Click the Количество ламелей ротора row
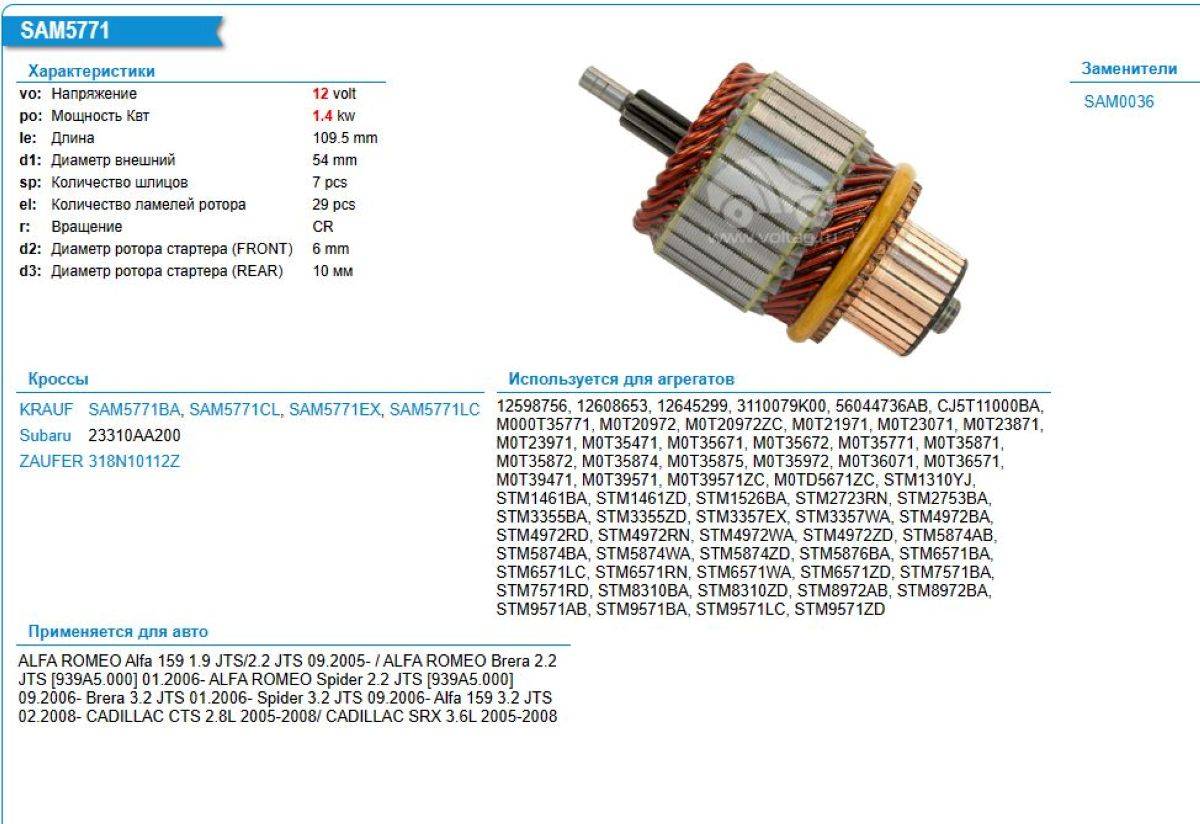The height and width of the screenshot is (824, 1200). 148,204
